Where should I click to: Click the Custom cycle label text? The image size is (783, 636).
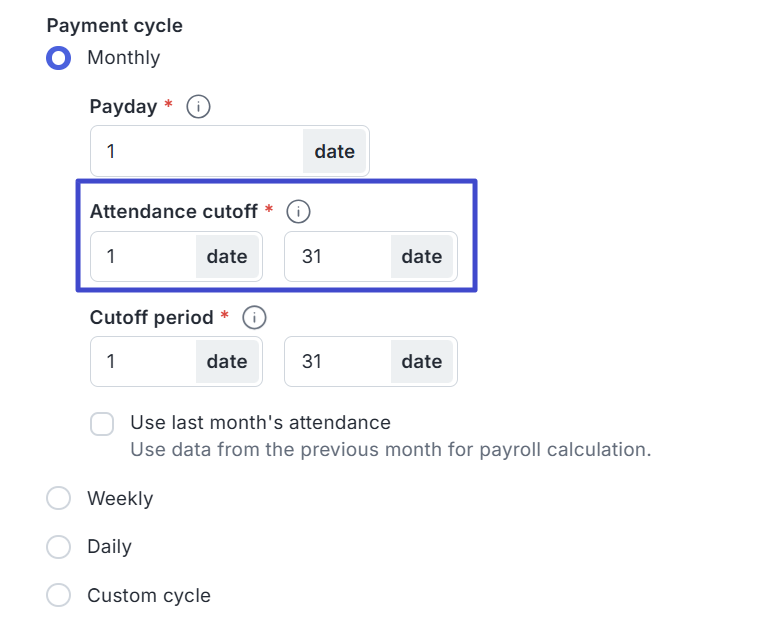149,595
